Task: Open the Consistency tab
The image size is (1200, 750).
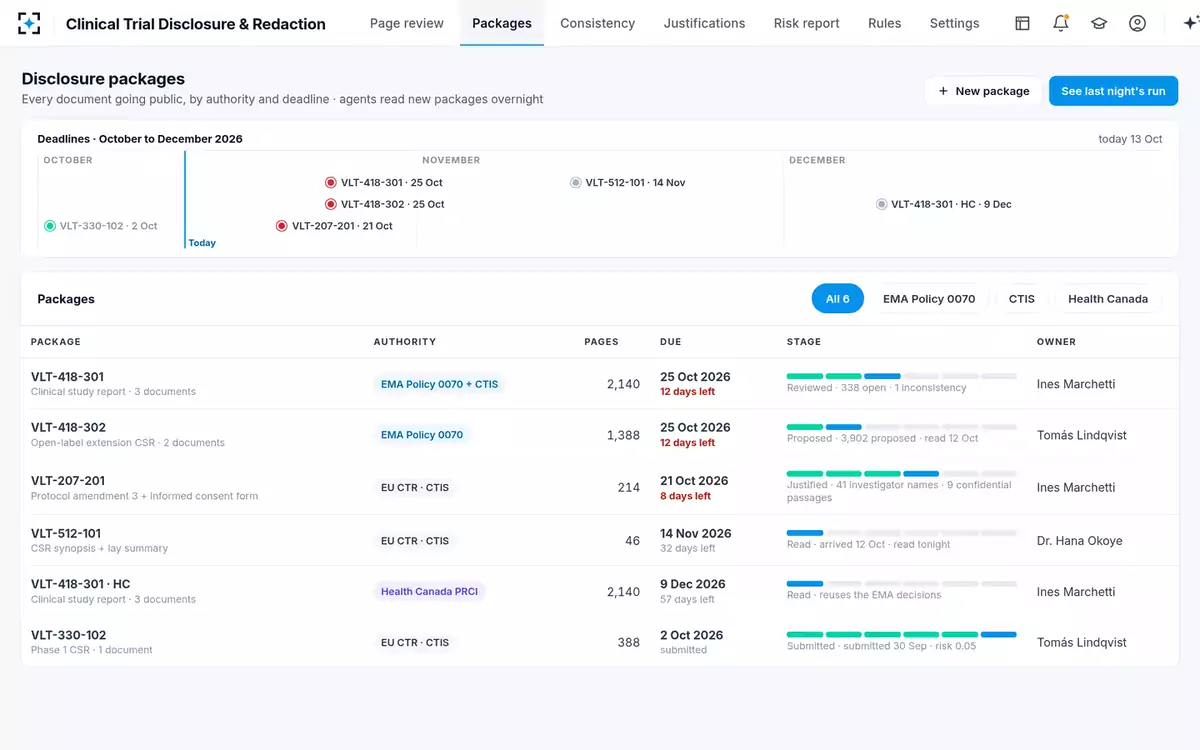Action: 598,23
